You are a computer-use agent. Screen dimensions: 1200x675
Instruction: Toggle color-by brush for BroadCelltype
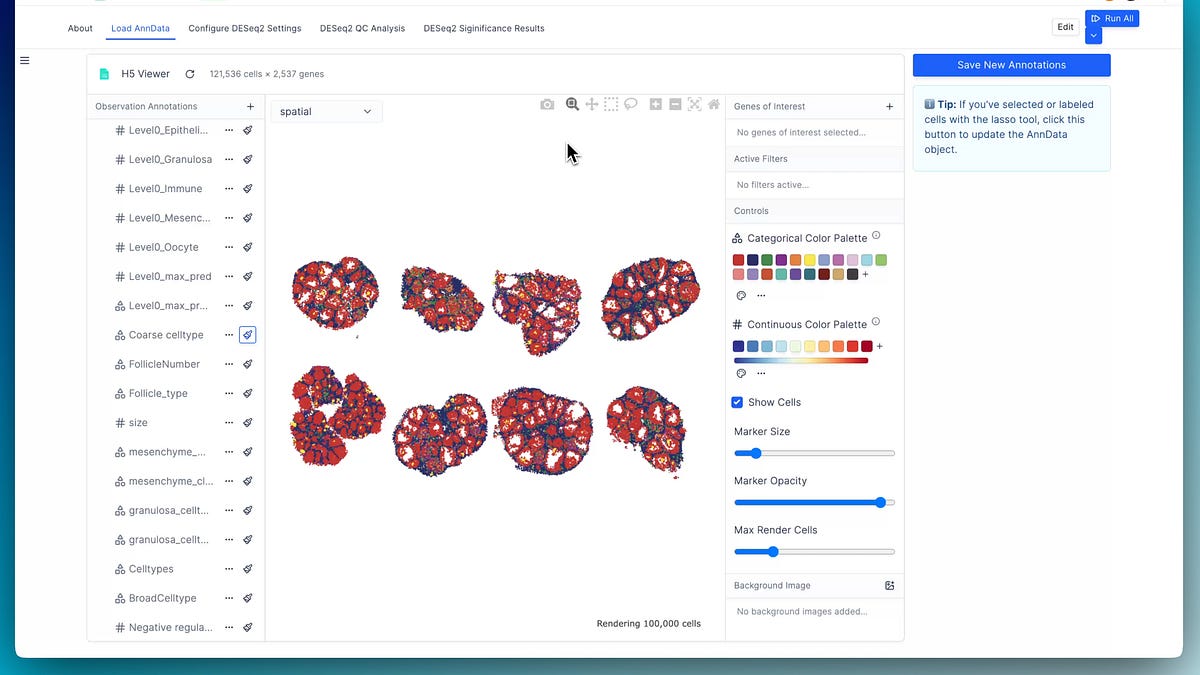(248, 598)
